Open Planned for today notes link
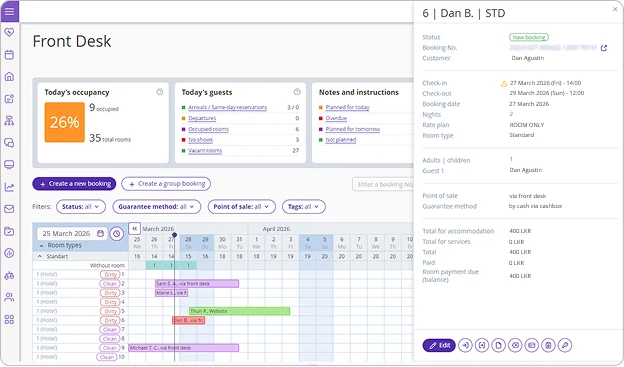624x367 pixels. pyautogui.click(x=347, y=107)
